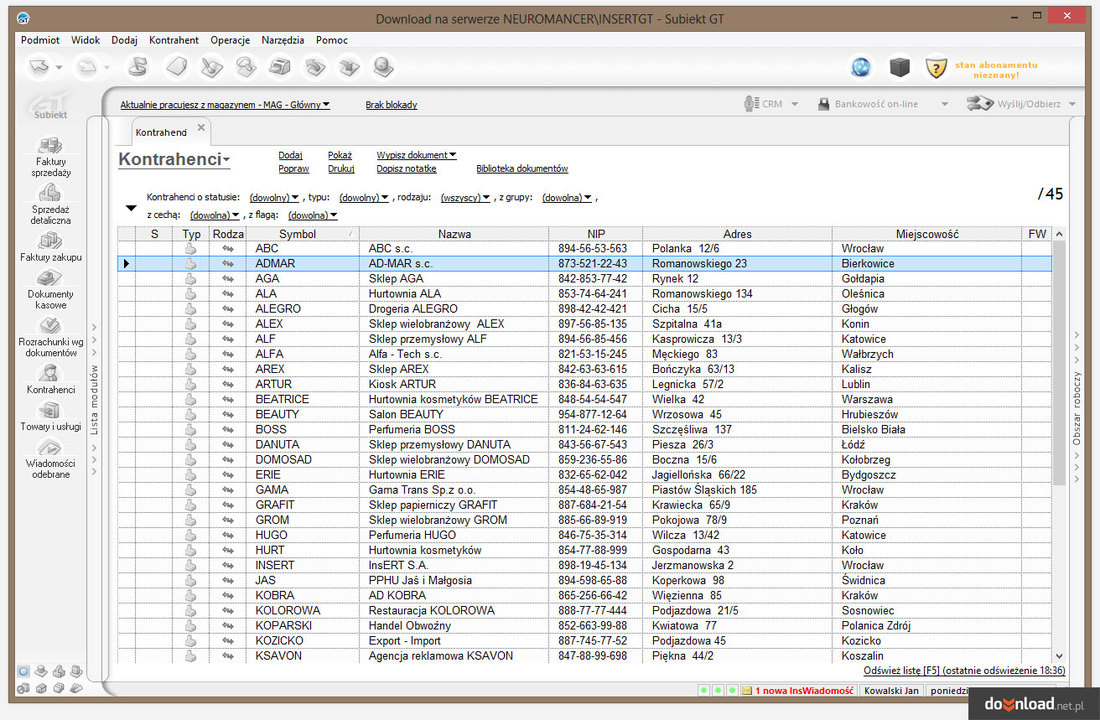Click the Subiekt GT logo in sidebar
This screenshot has width=1100, height=720.
50,105
